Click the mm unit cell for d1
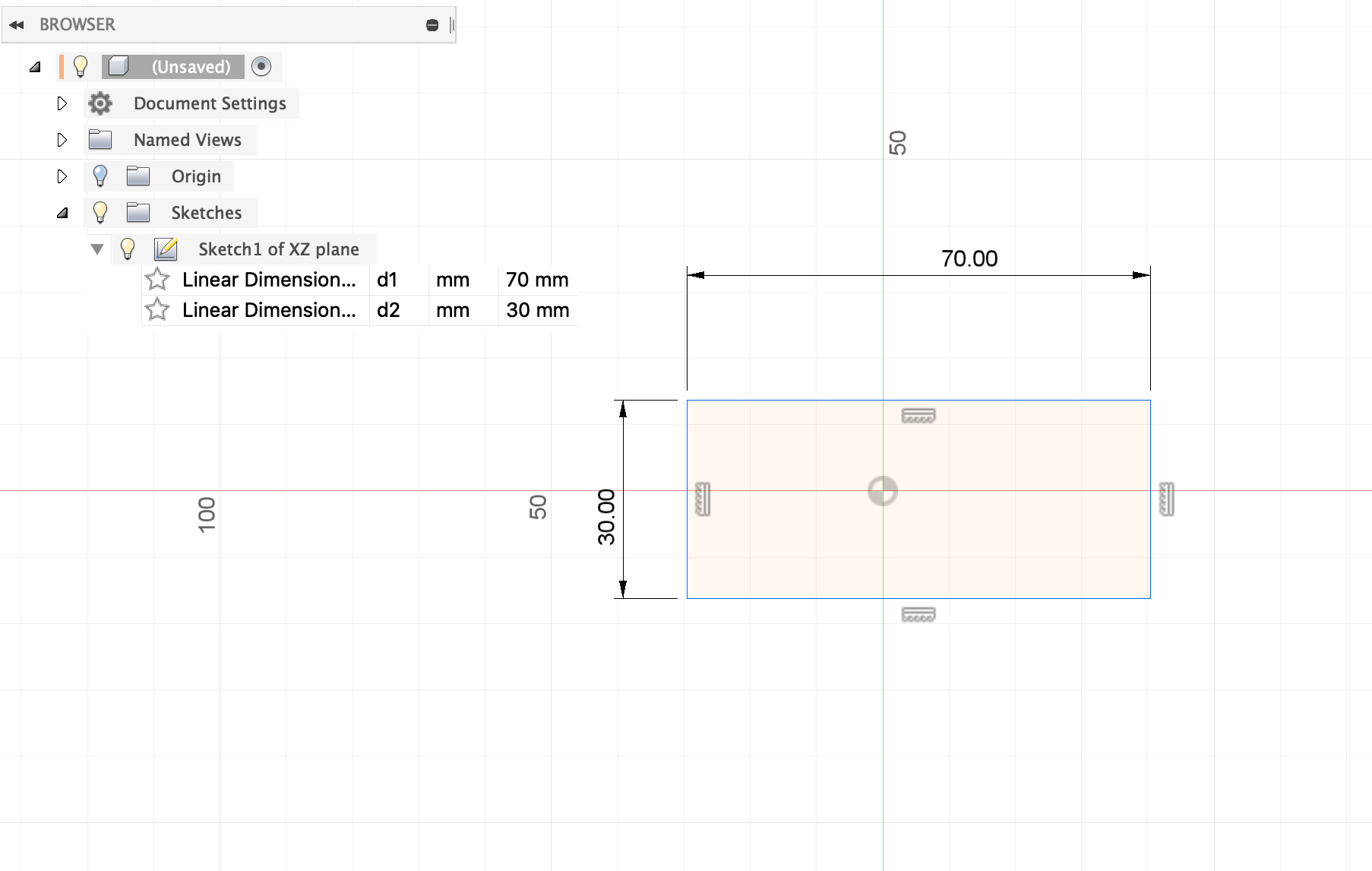This screenshot has height=871, width=1372. (x=463, y=280)
